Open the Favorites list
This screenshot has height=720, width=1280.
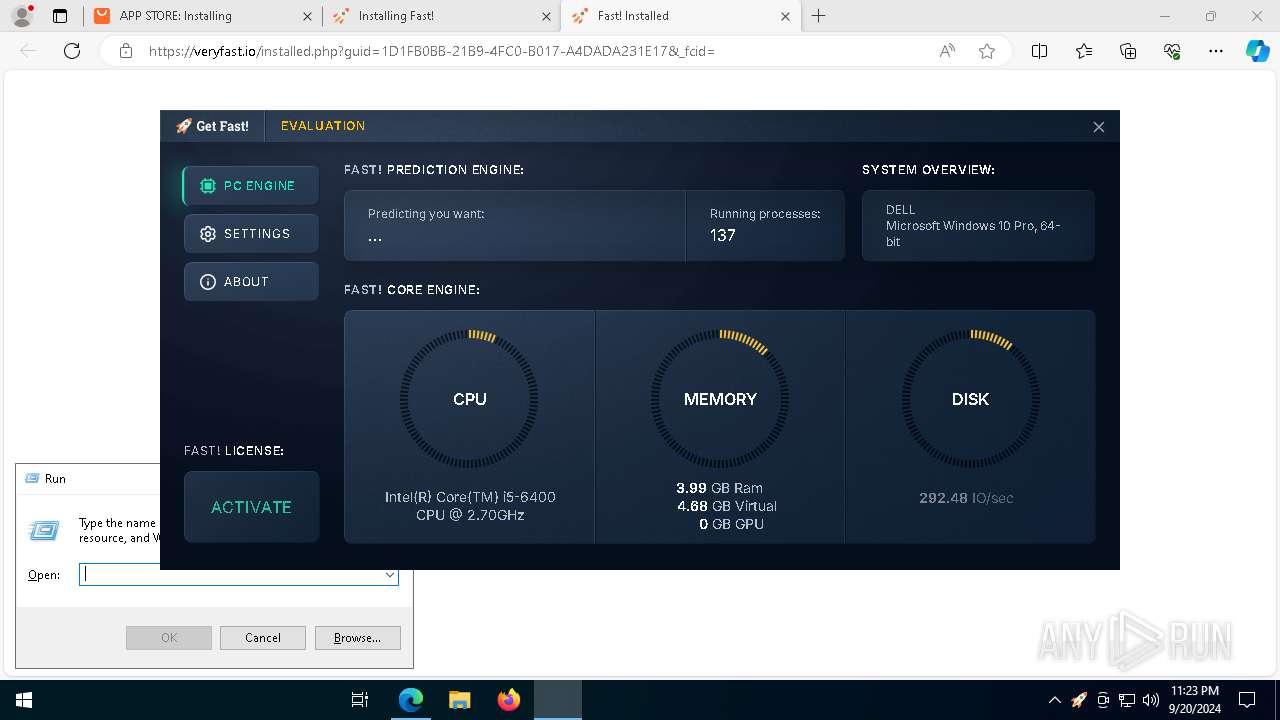1084,51
